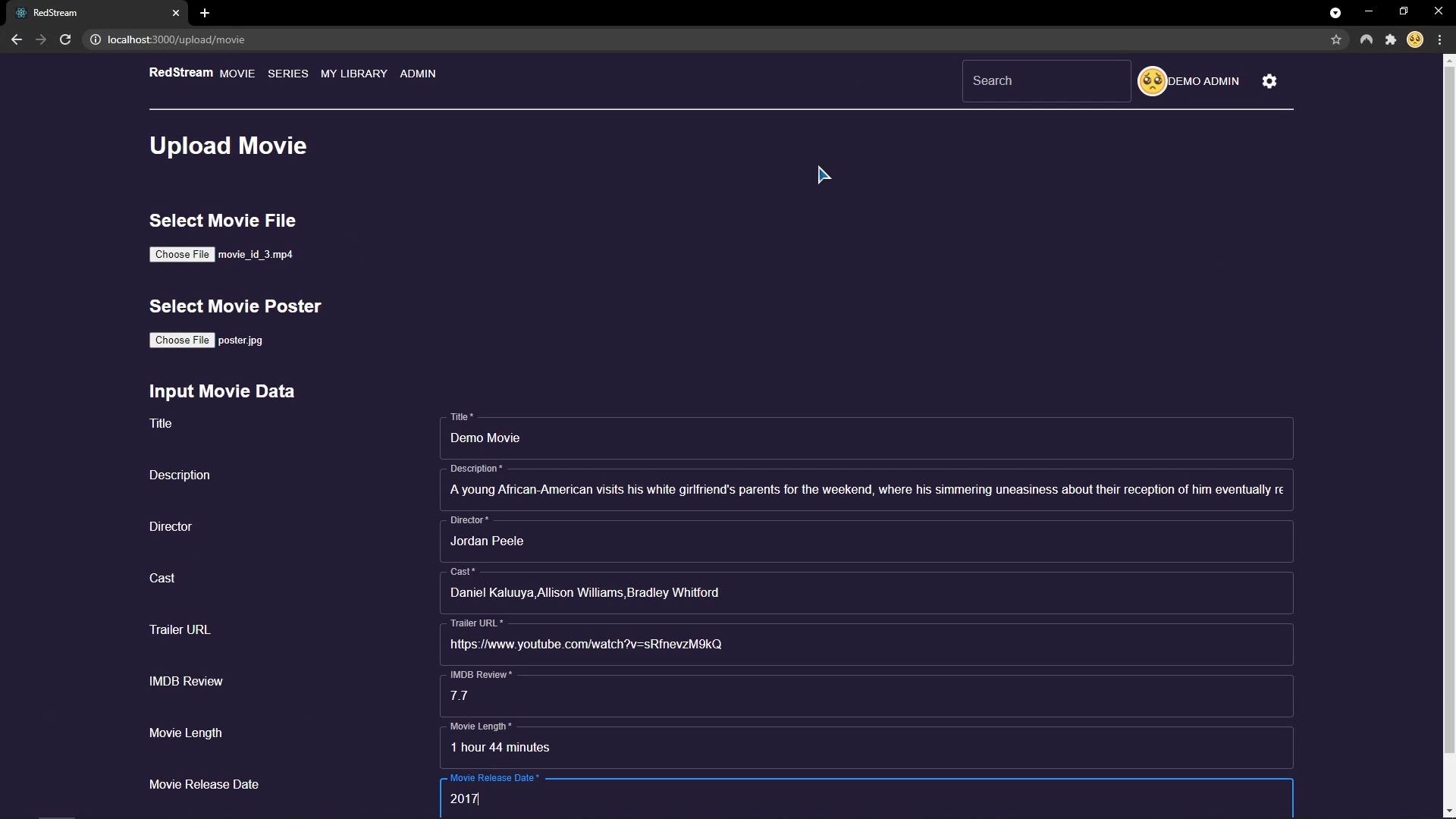The width and height of the screenshot is (1456, 819).
Task: Focus the Search input box
Action: tap(1046, 81)
